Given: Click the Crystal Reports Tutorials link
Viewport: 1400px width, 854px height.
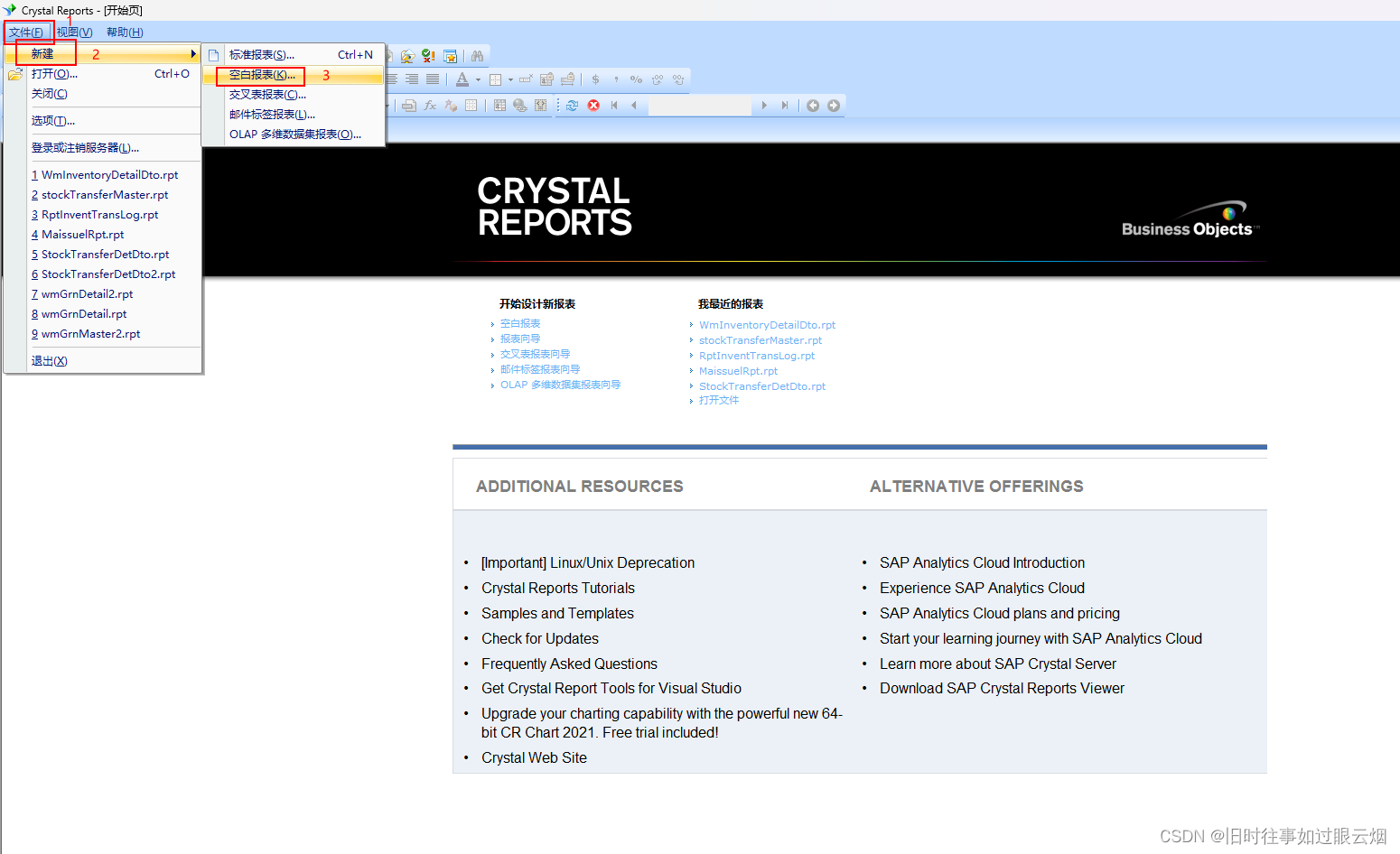Looking at the screenshot, I should point(557,588).
